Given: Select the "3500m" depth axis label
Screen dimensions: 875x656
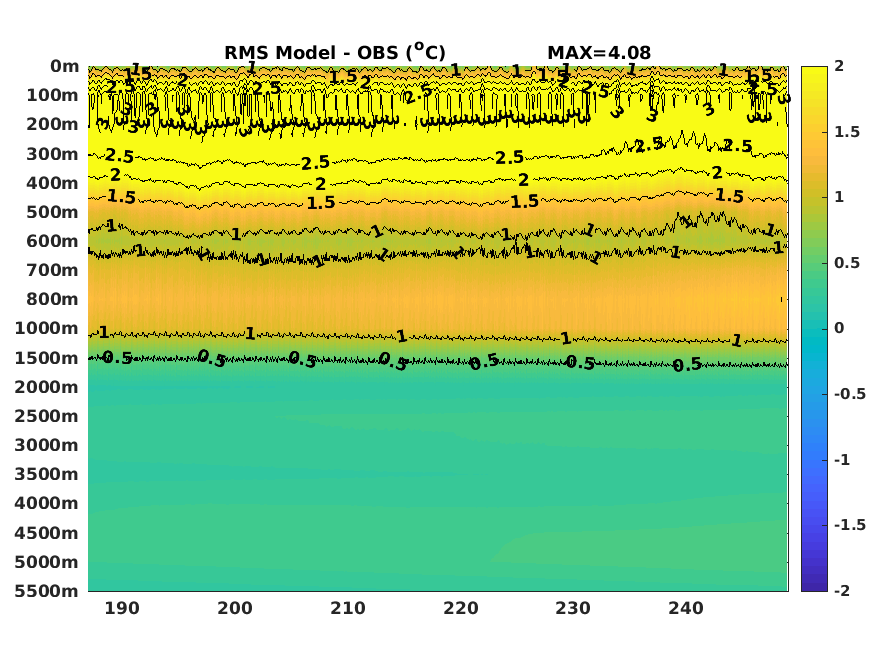Looking at the screenshot, I should 47,474.
